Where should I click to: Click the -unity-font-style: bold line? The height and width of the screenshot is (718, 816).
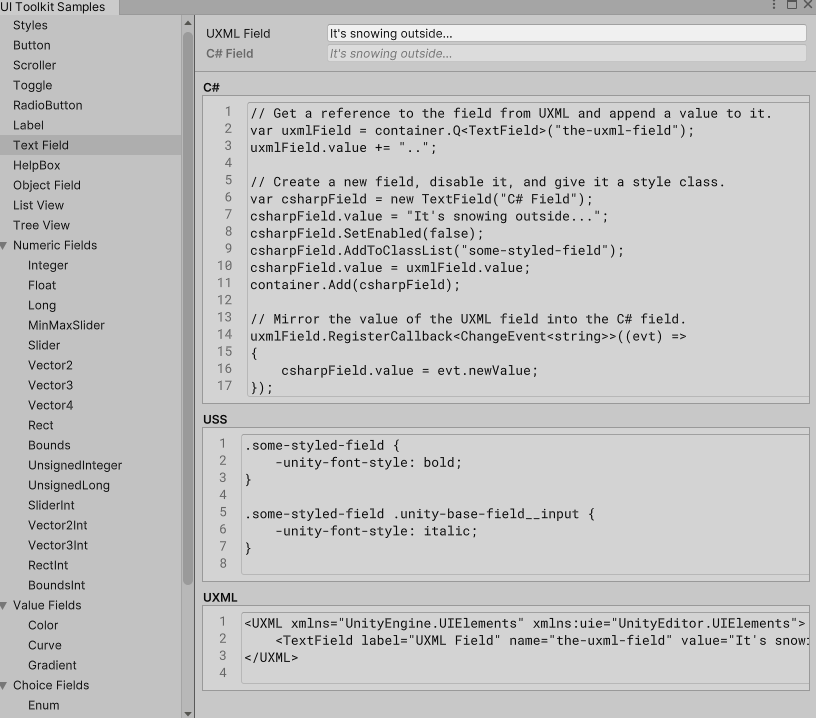tap(368, 463)
